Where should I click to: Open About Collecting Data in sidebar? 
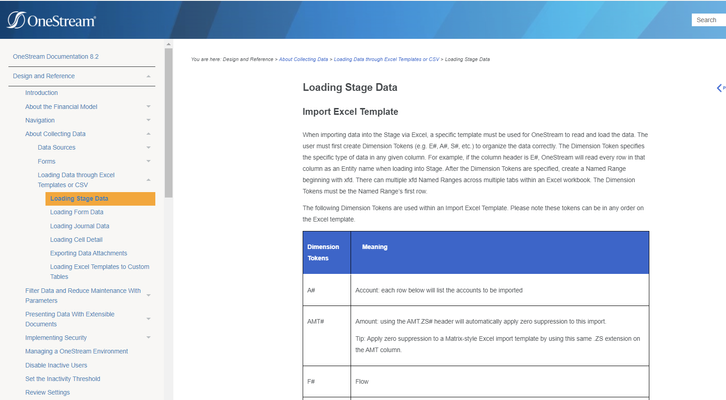tap(55, 134)
